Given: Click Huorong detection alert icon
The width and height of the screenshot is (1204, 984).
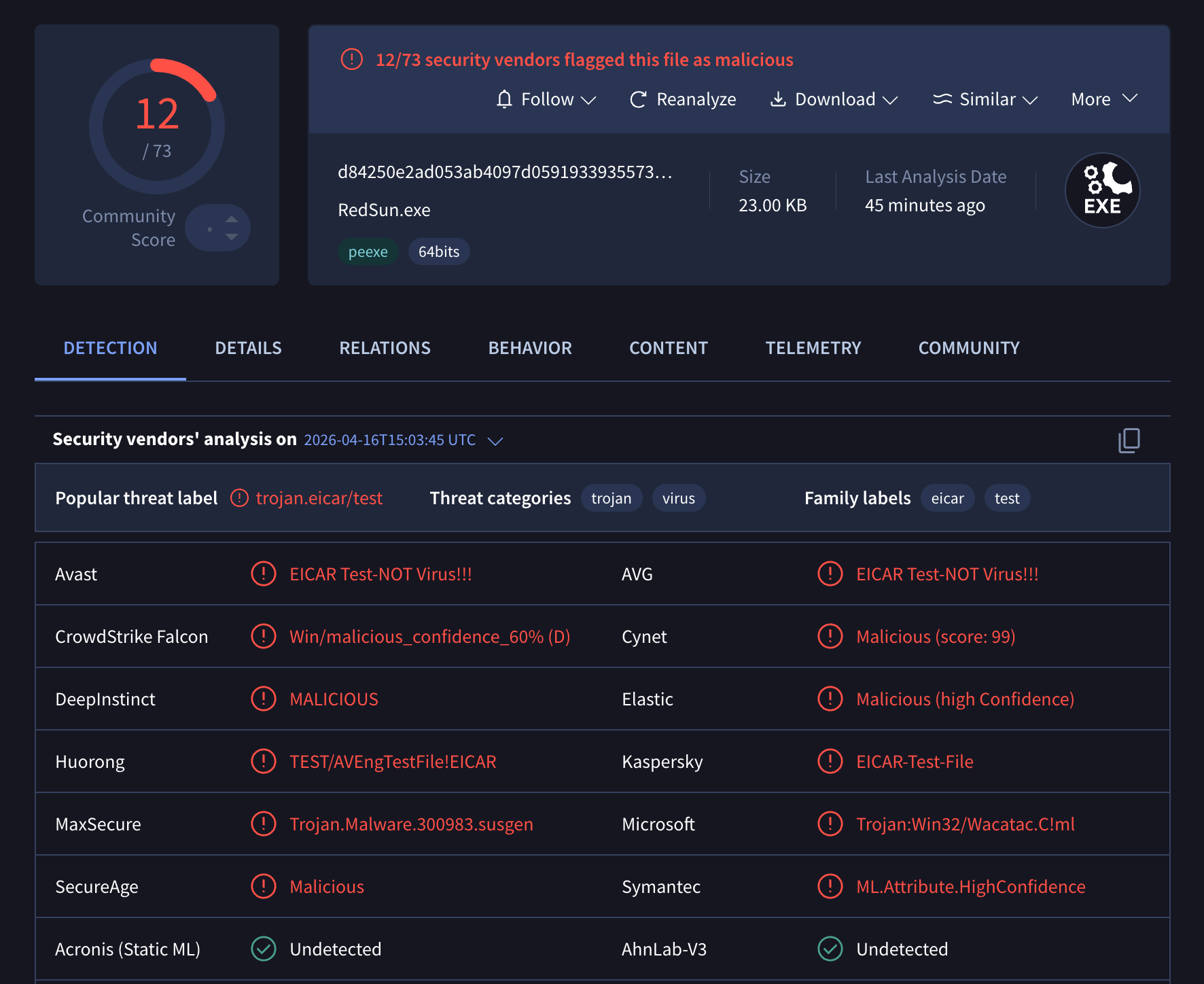Looking at the screenshot, I should coord(264,761).
